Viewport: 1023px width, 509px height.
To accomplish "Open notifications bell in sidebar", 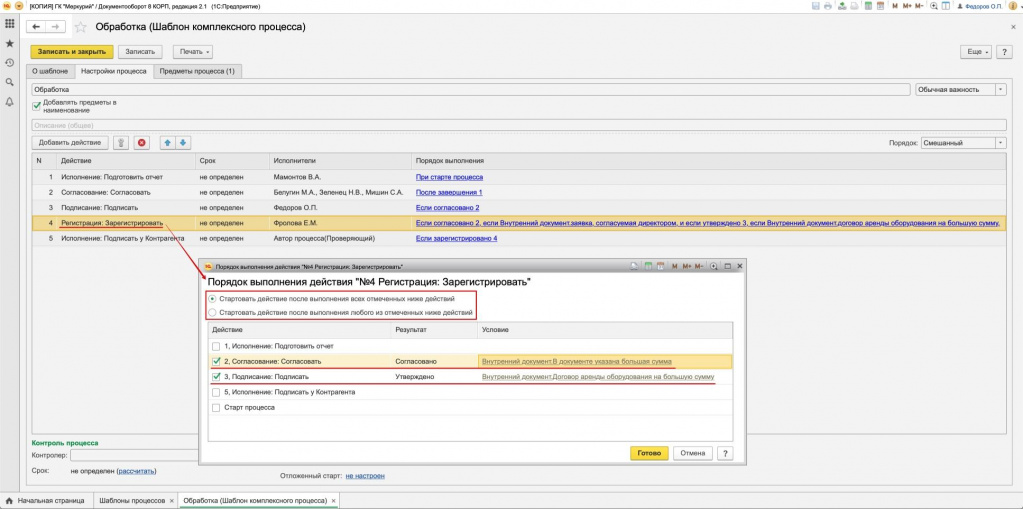I will 9,101.
